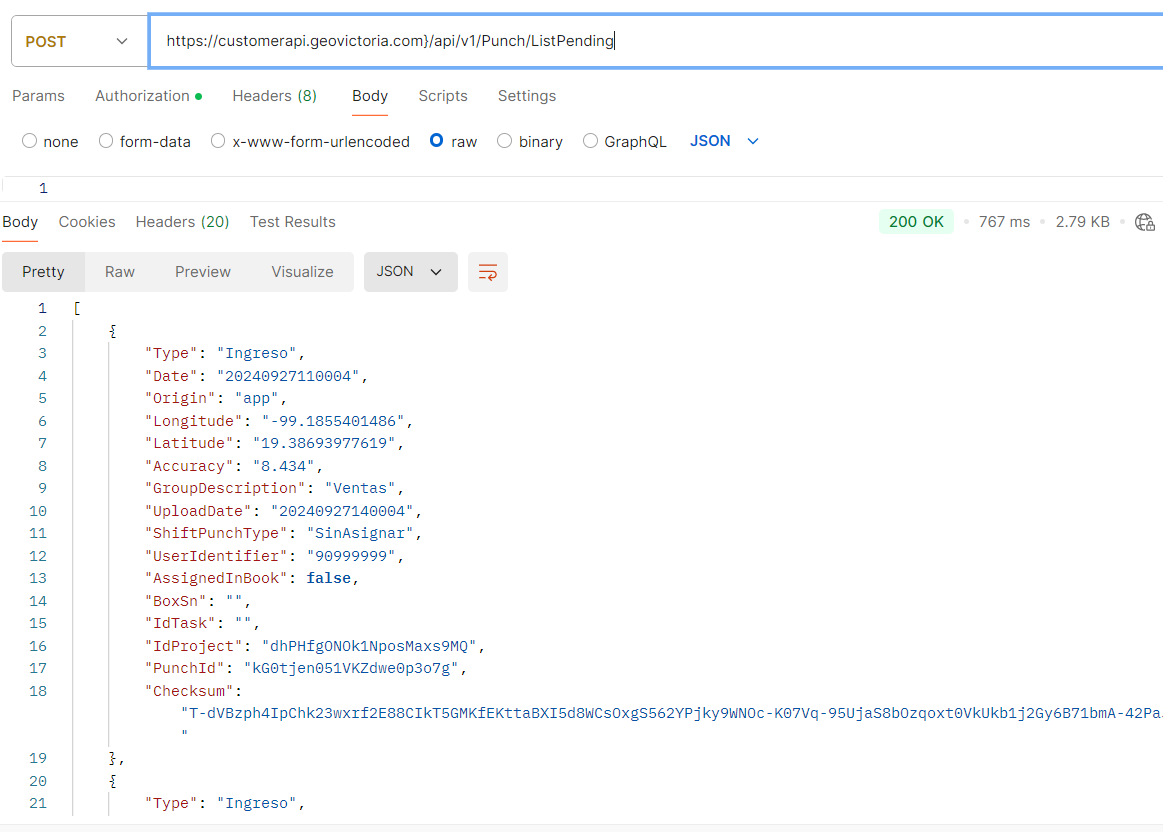Click the Visualize response view button
This screenshot has height=832, width=1163.
point(302,272)
